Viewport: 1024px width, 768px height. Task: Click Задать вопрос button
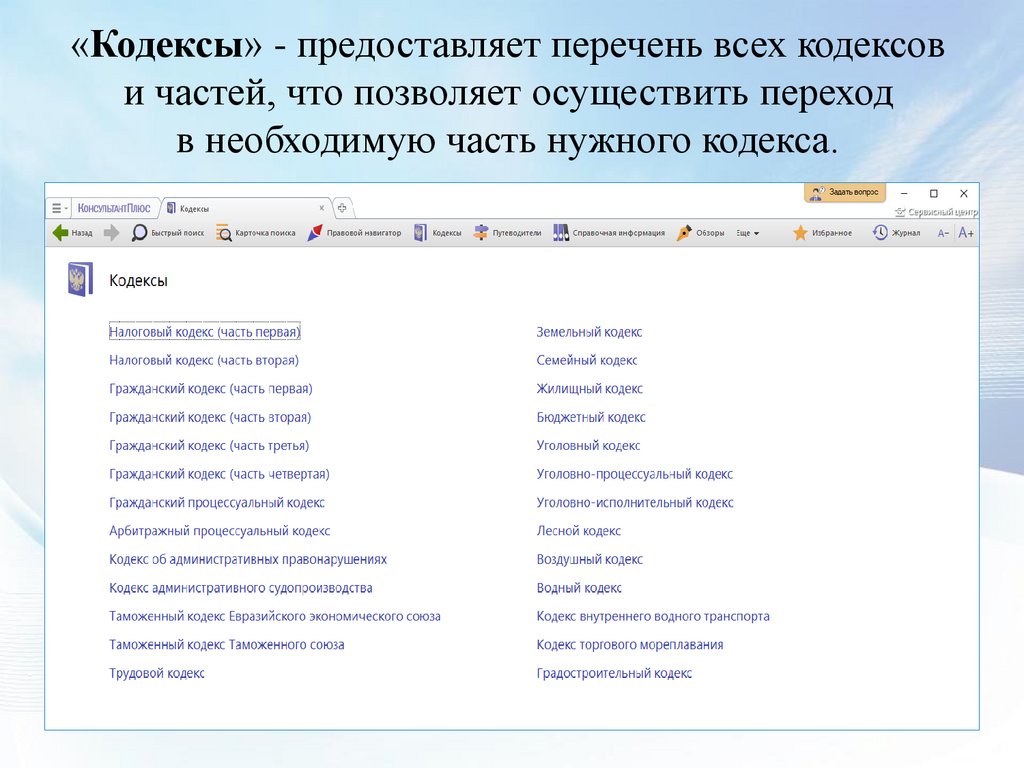[x=846, y=193]
